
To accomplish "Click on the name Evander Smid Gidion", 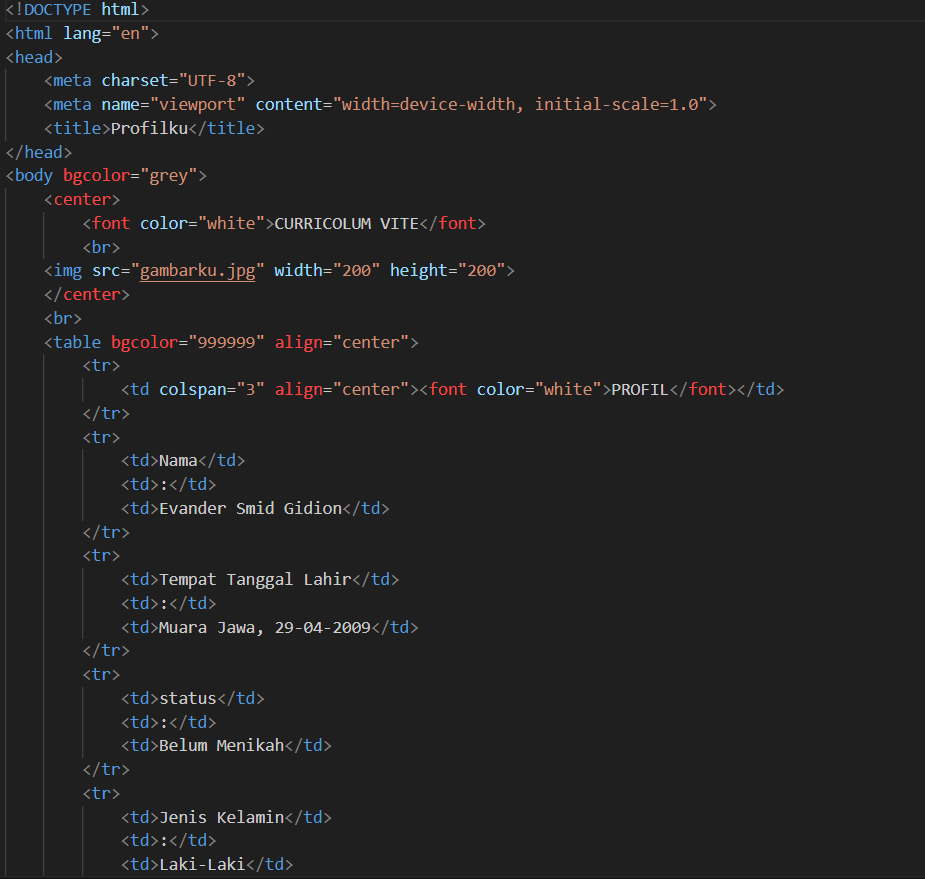I will pyautogui.click(x=250, y=508).
